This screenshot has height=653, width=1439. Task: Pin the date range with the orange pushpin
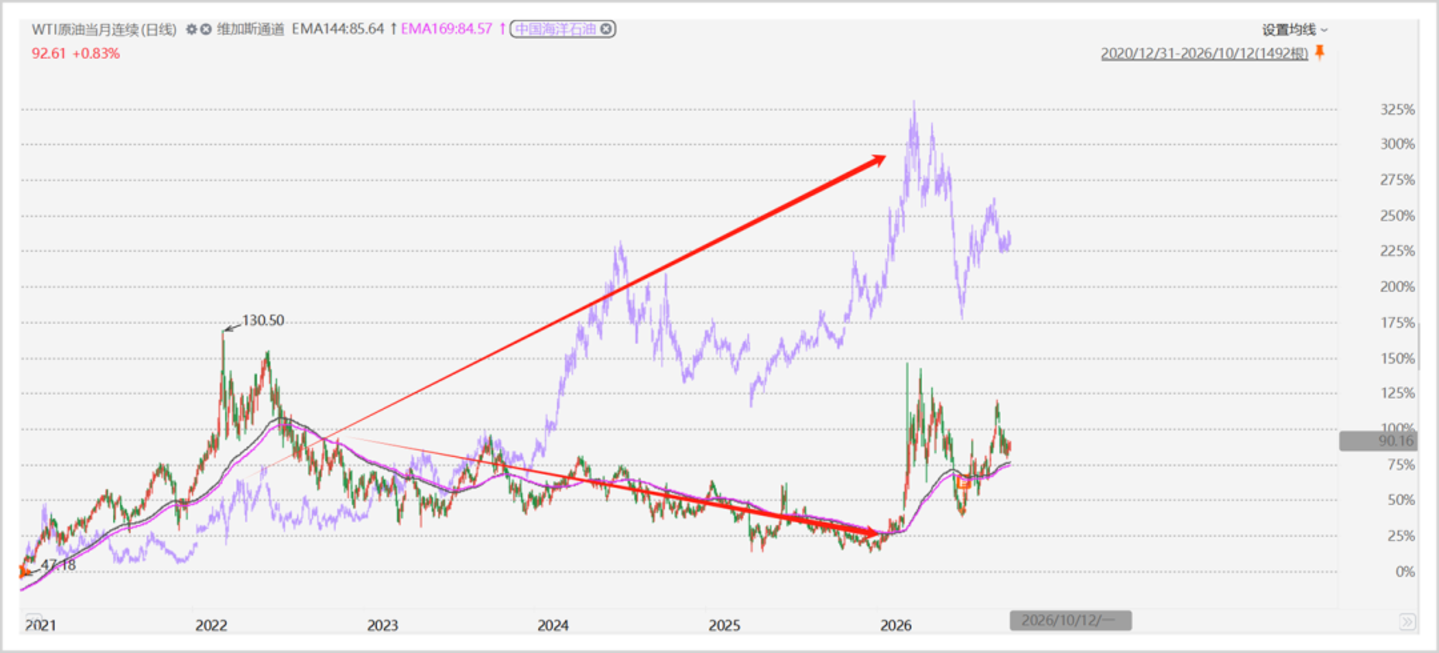pyautogui.click(x=1319, y=53)
